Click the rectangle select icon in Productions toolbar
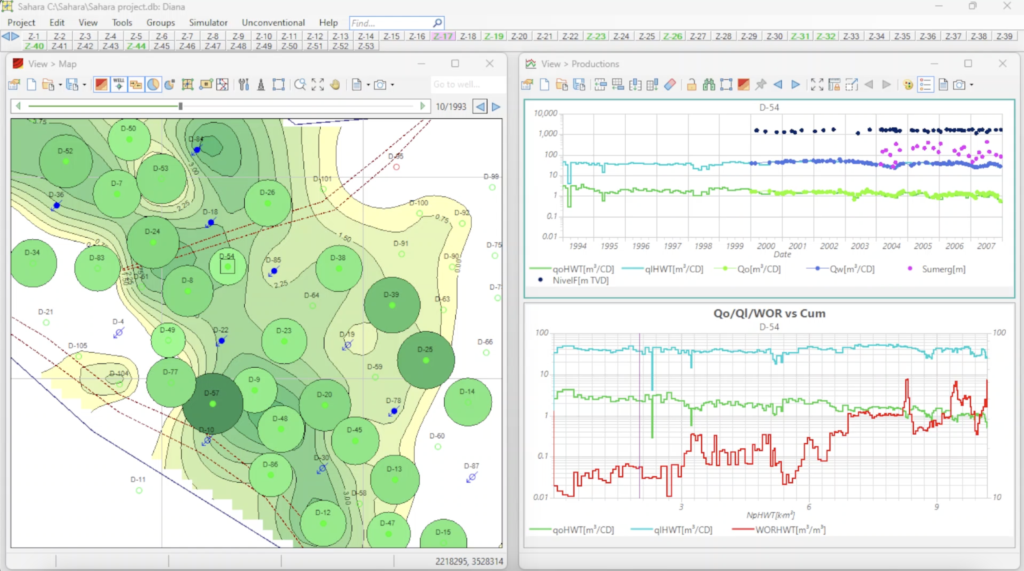Viewport: 1024px width, 571px height. pyautogui.click(x=726, y=84)
